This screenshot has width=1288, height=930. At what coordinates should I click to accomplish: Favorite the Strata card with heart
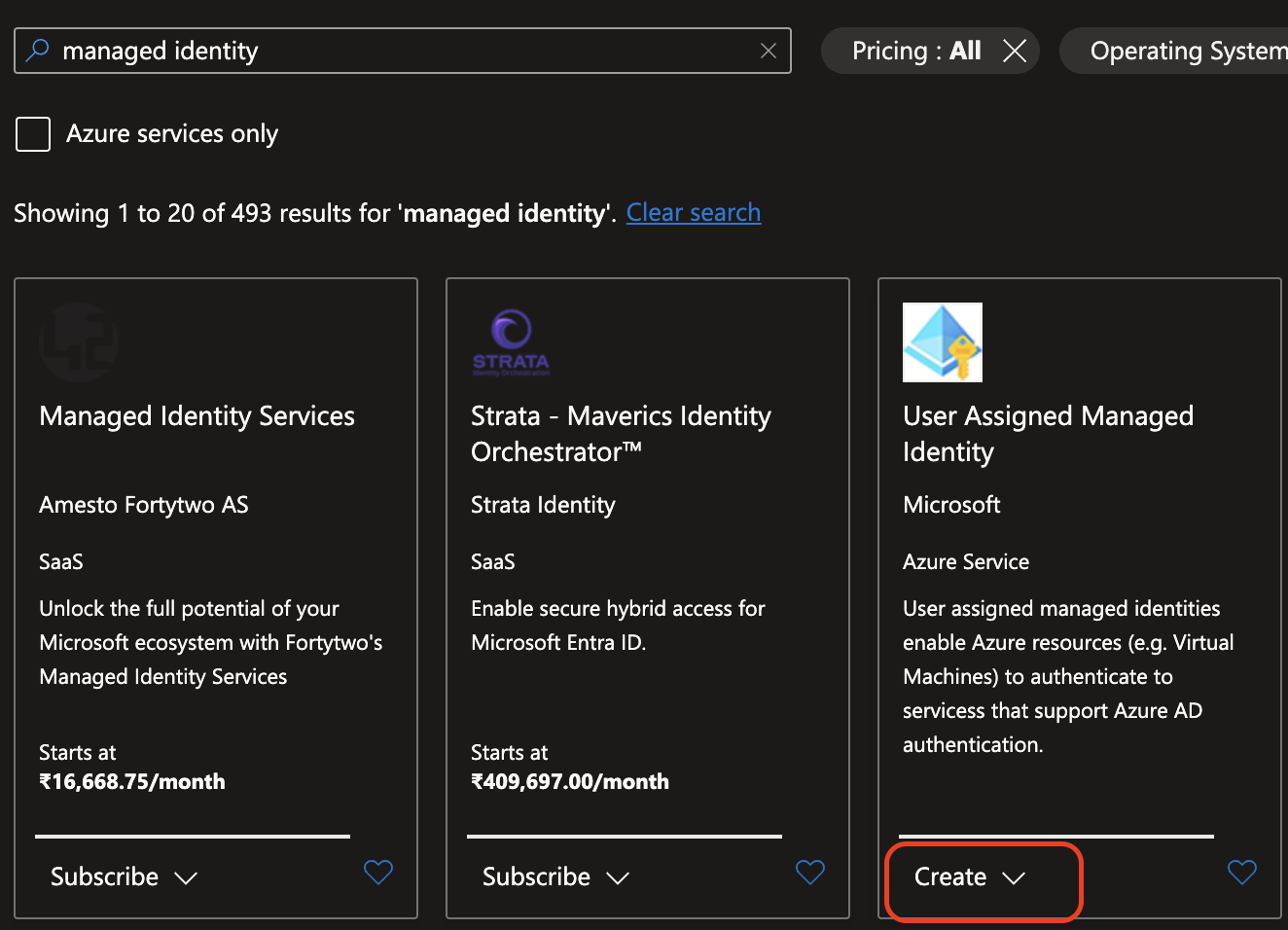tap(810, 872)
